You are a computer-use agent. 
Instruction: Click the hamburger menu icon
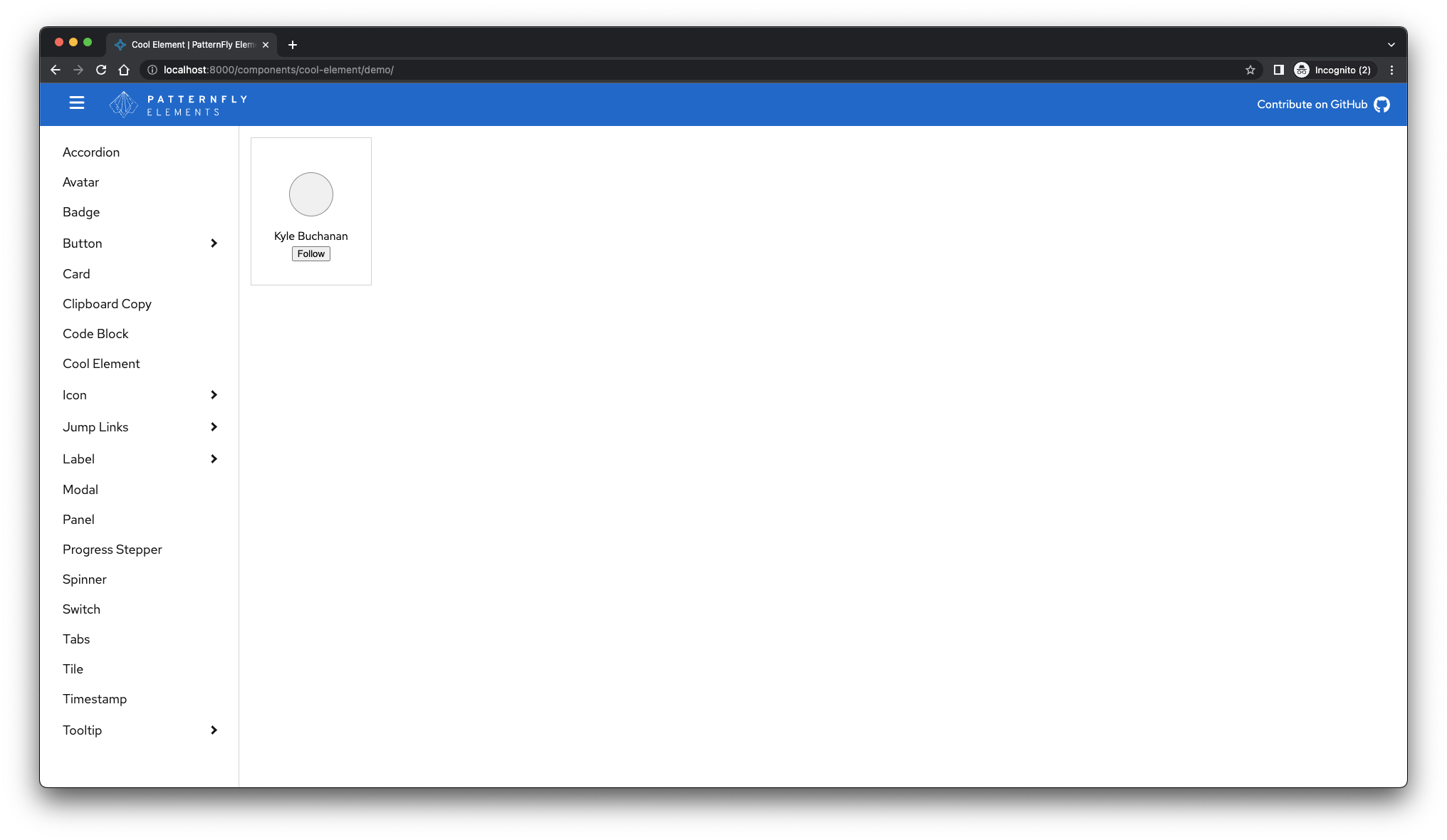tap(76, 104)
